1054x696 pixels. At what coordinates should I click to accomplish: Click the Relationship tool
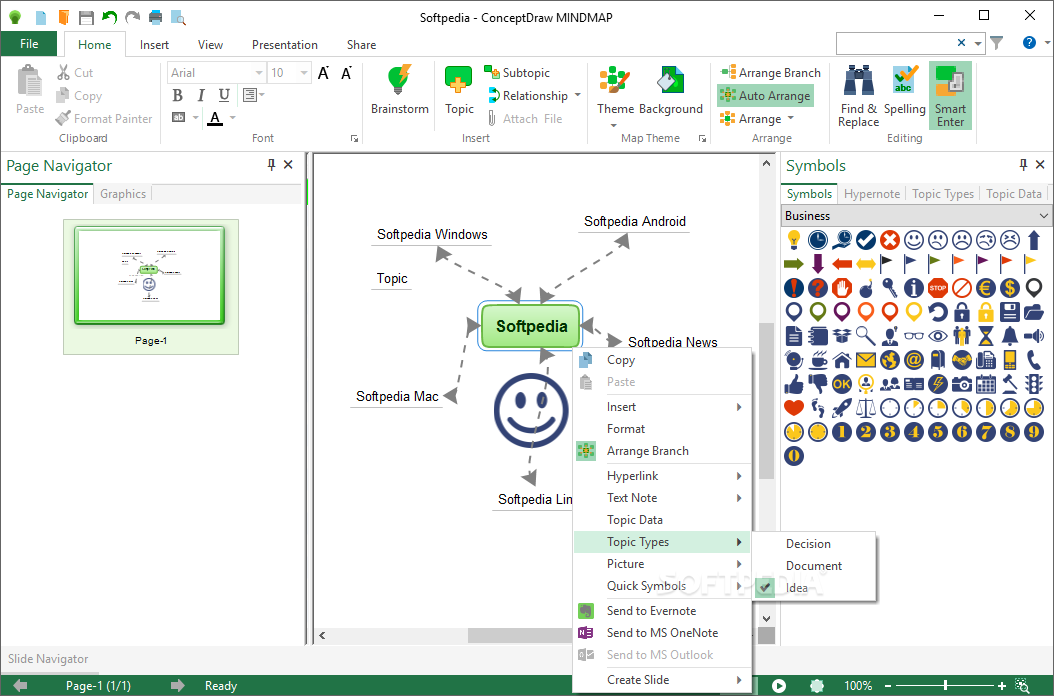[x=528, y=95]
